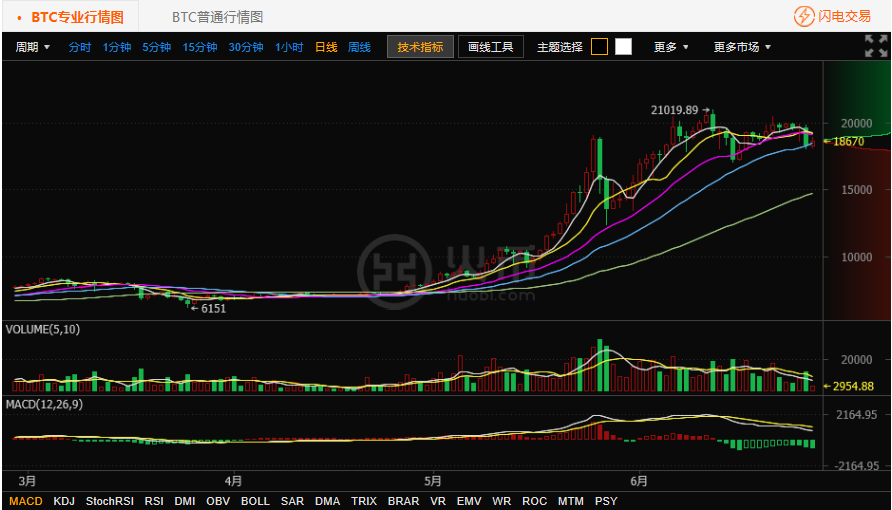Select the white theme swatch
Image resolution: width=892 pixels, height=510 pixels.
point(623,46)
